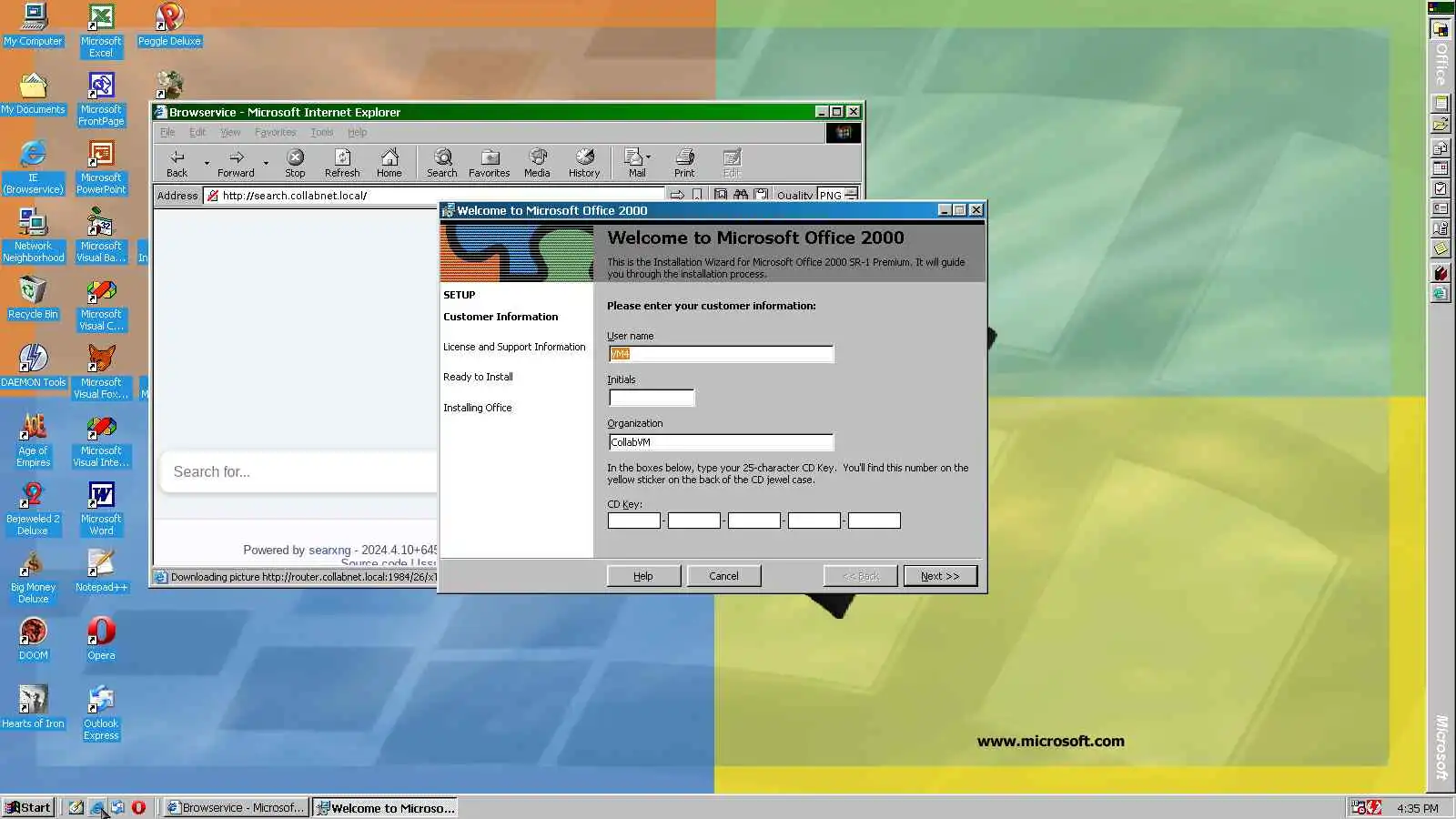
Task: Launch Internet Explorer from Quick Launch
Action: (x=96, y=807)
